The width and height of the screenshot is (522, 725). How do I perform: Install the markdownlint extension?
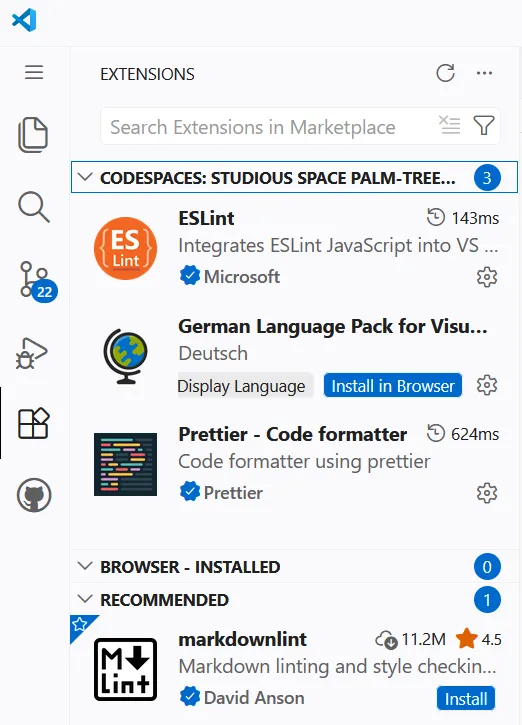click(466, 699)
